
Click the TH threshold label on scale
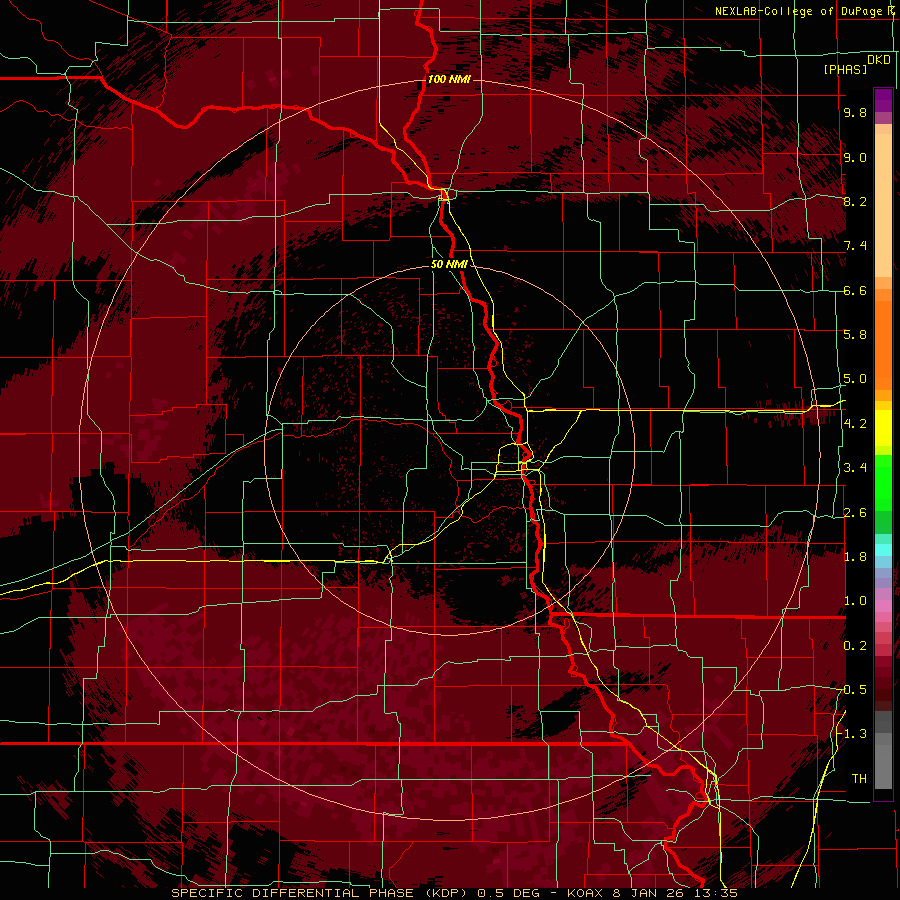(859, 778)
